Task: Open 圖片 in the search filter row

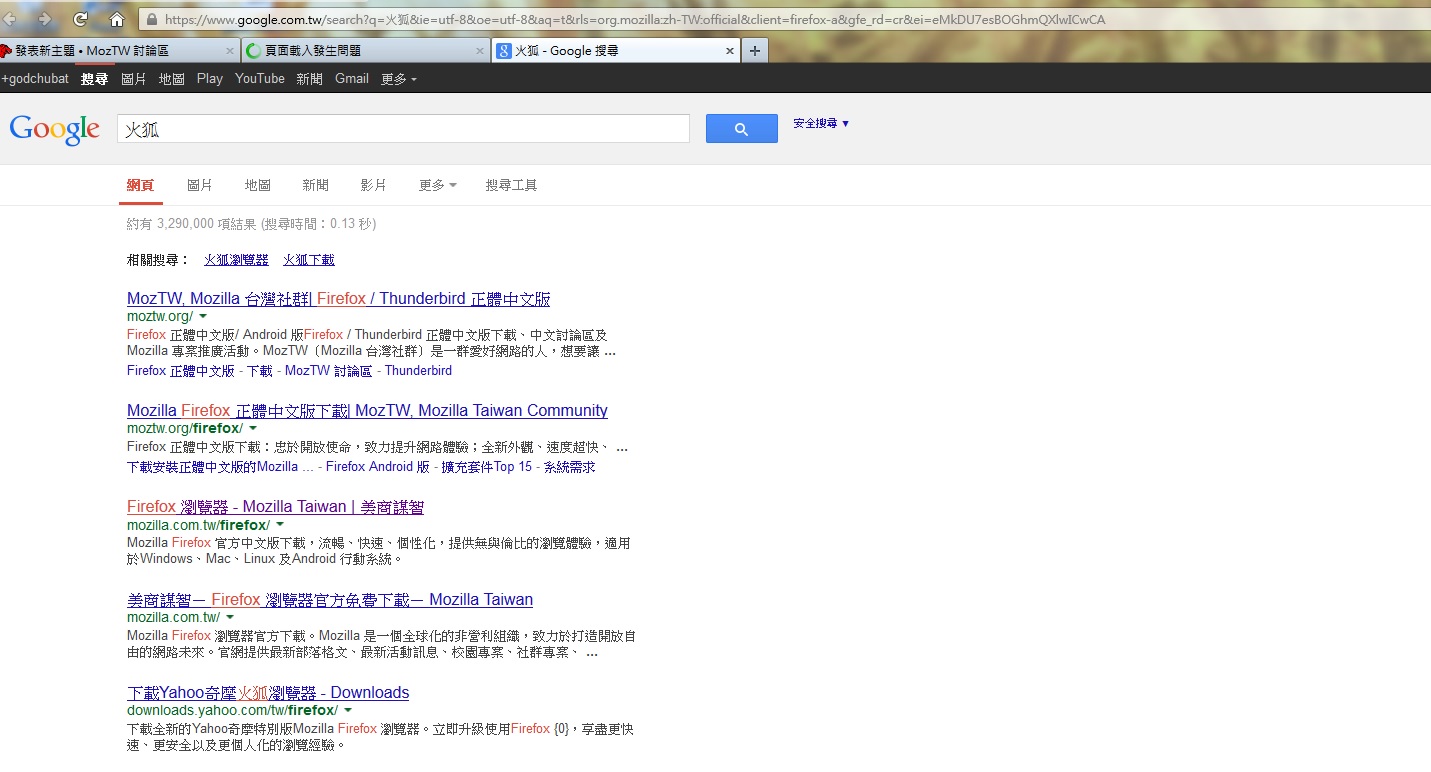Action: click(x=200, y=185)
